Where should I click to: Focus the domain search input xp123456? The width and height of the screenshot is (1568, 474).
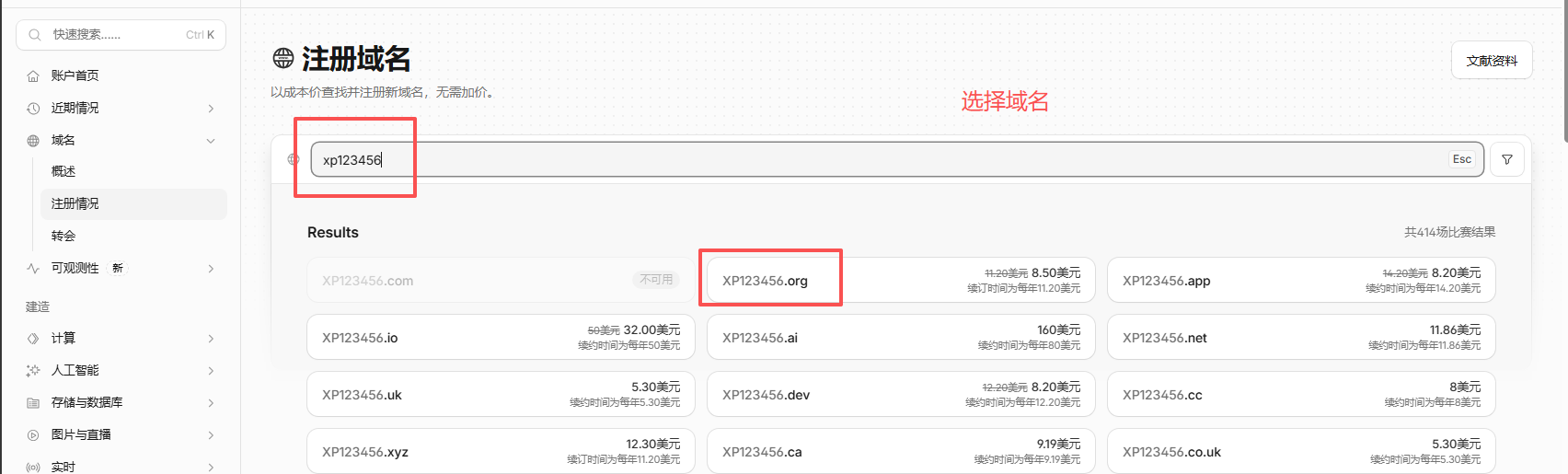(x=897, y=159)
